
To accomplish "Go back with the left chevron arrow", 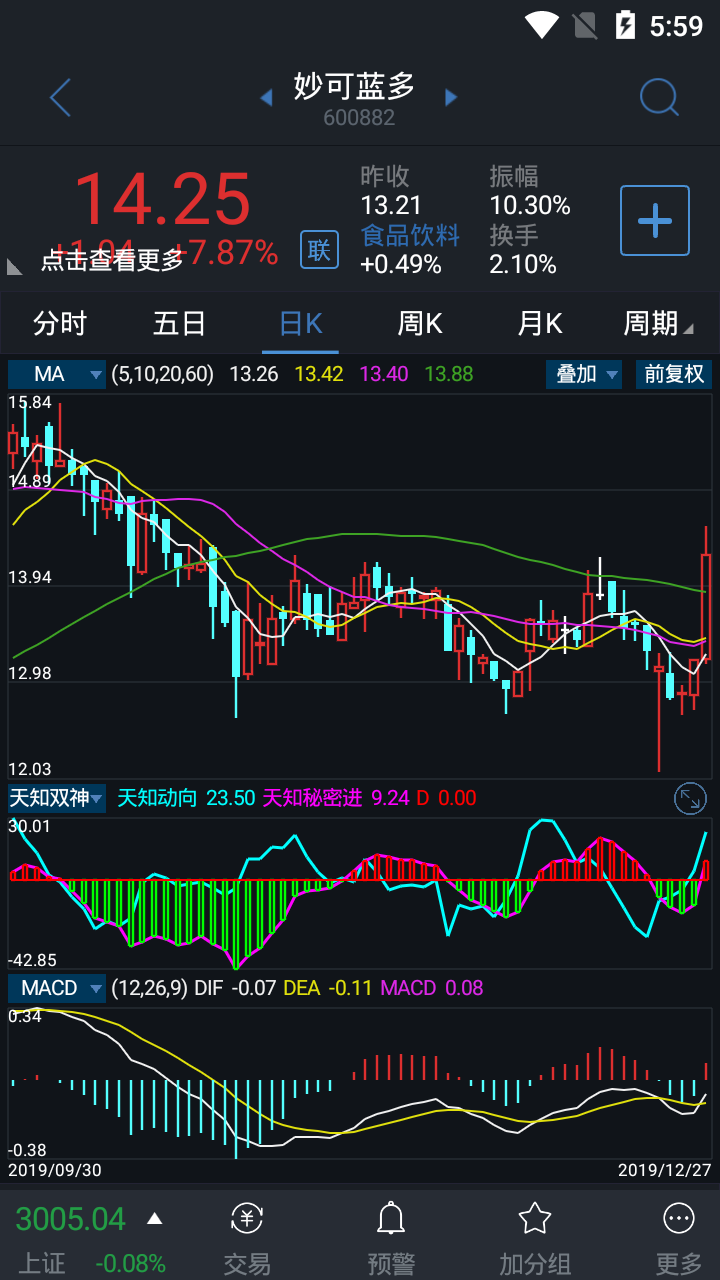I will (x=60, y=98).
